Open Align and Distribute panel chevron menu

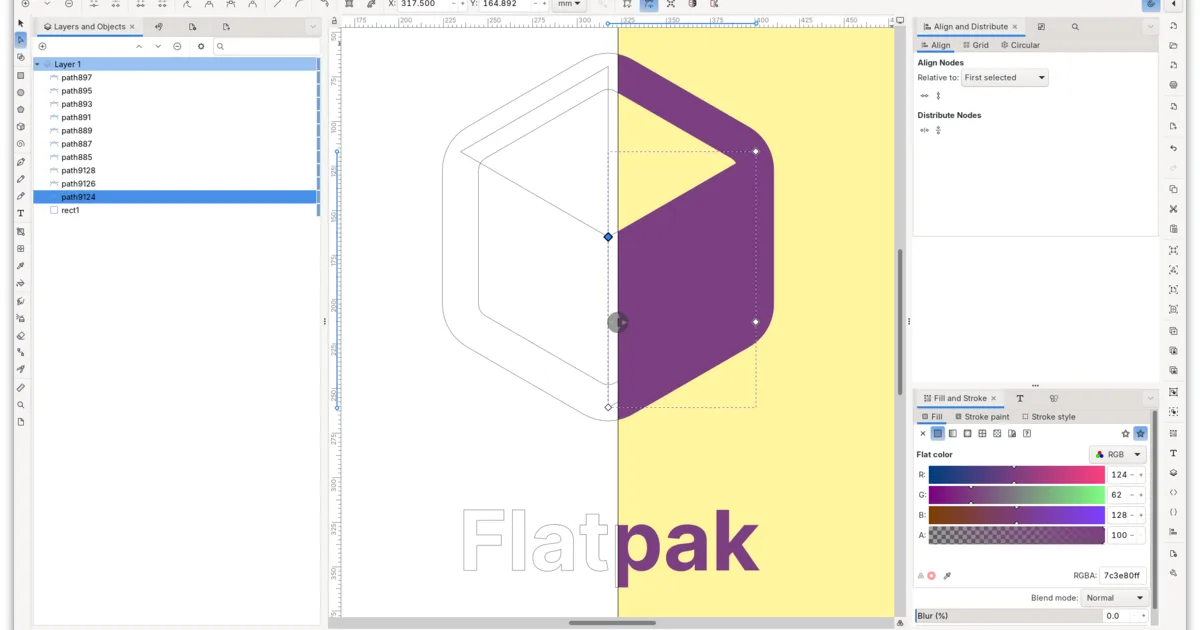1150,27
